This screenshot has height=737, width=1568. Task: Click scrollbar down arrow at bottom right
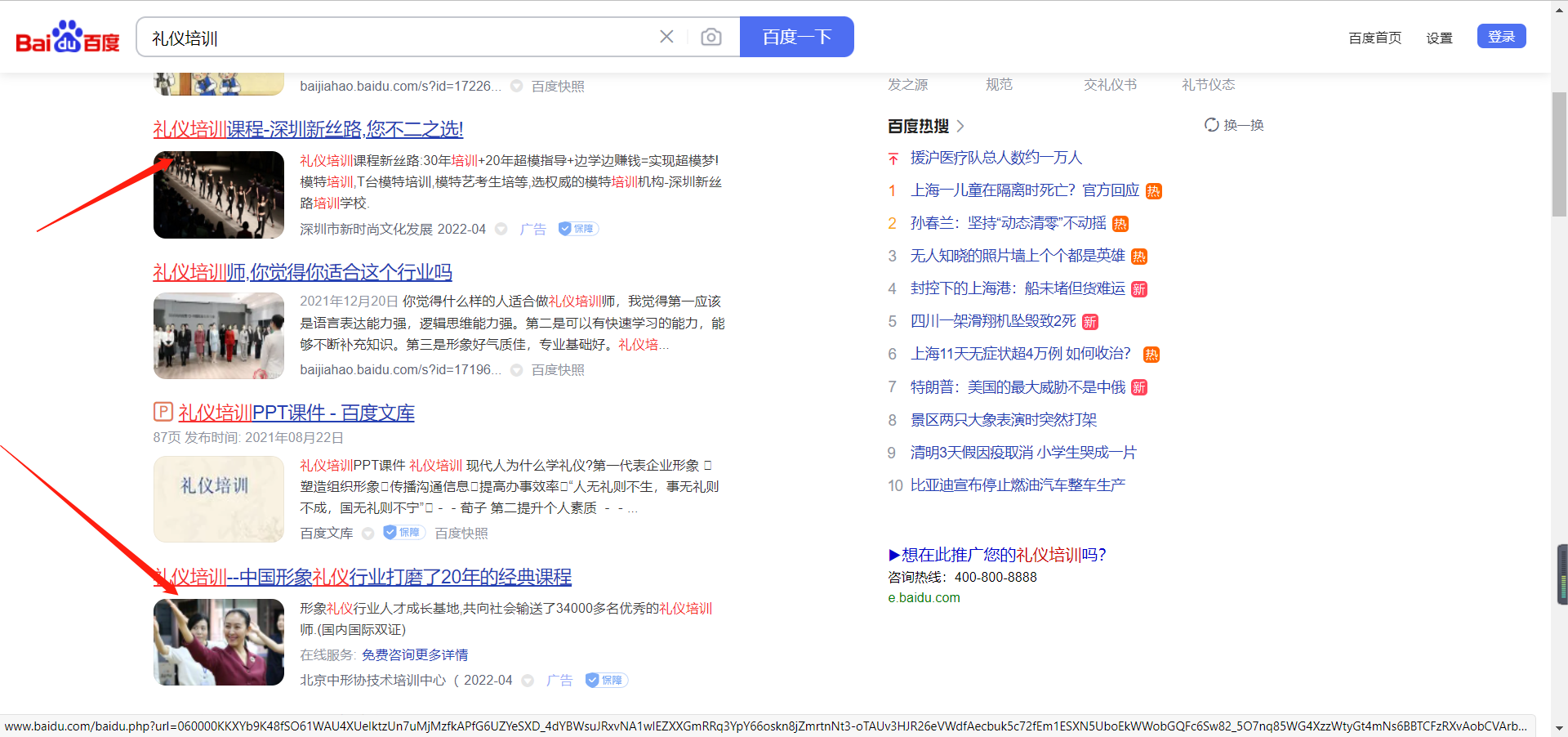click(x=1560, y=728)
